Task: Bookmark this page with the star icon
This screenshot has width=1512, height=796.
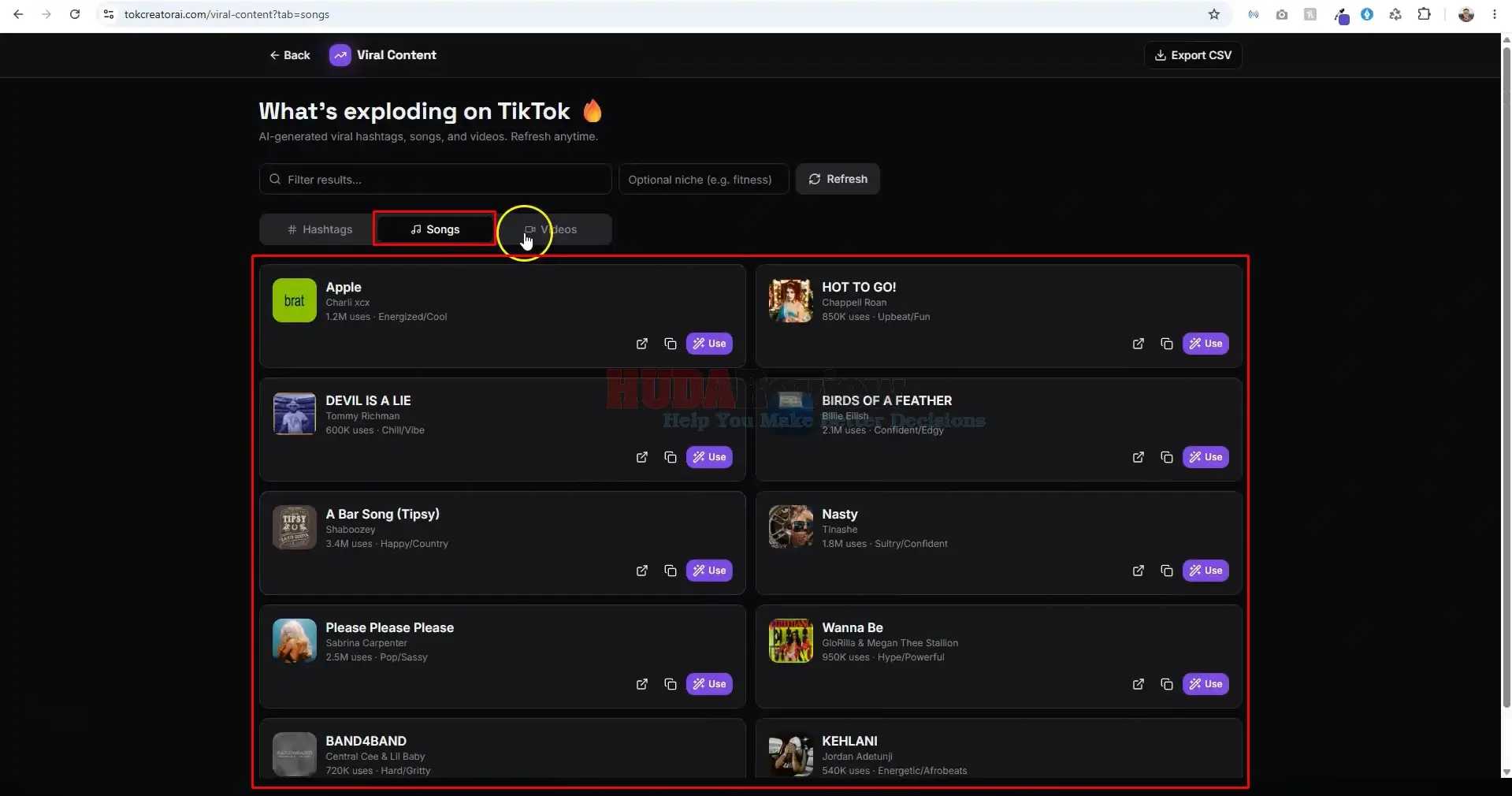Action: 1214,14
